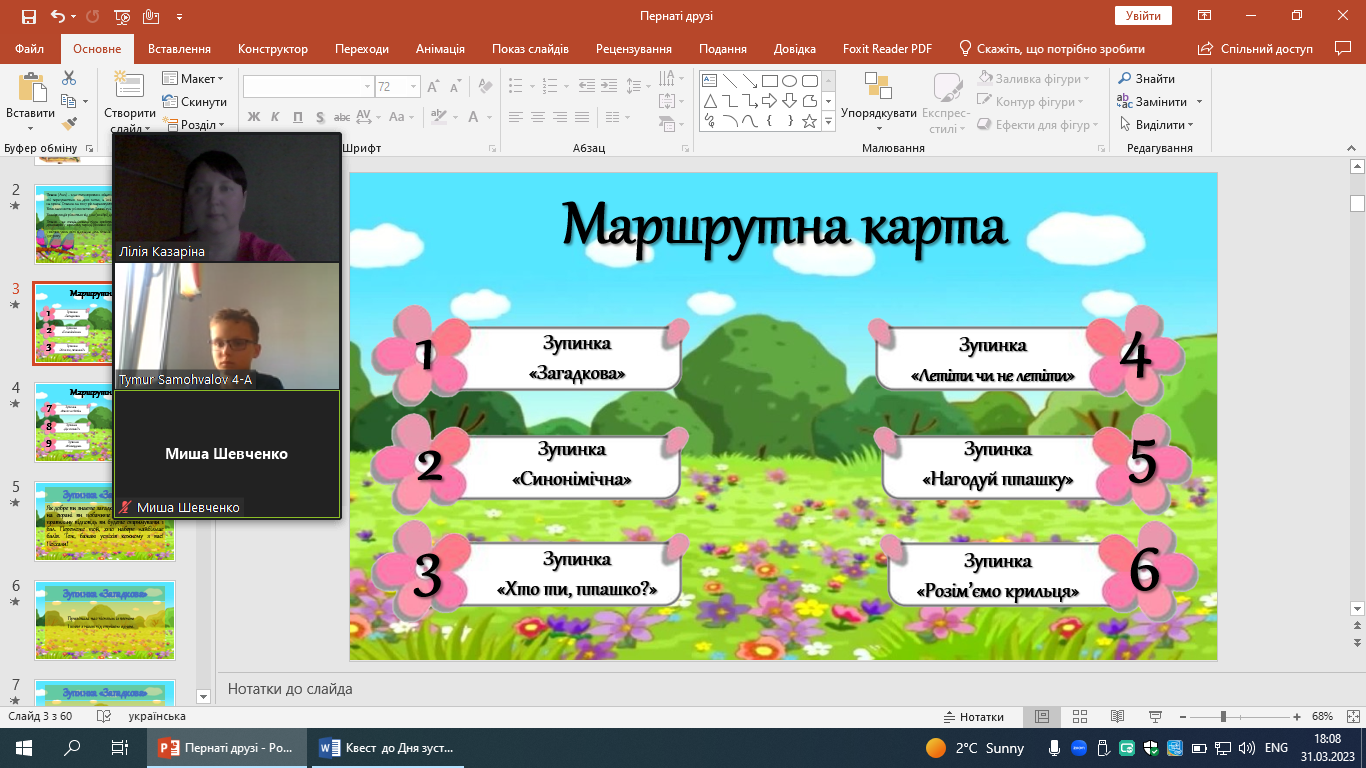Click 'Спільний доступ' share button
Viewport: 1366px width, 768px height.
[x=1257, y=49]
